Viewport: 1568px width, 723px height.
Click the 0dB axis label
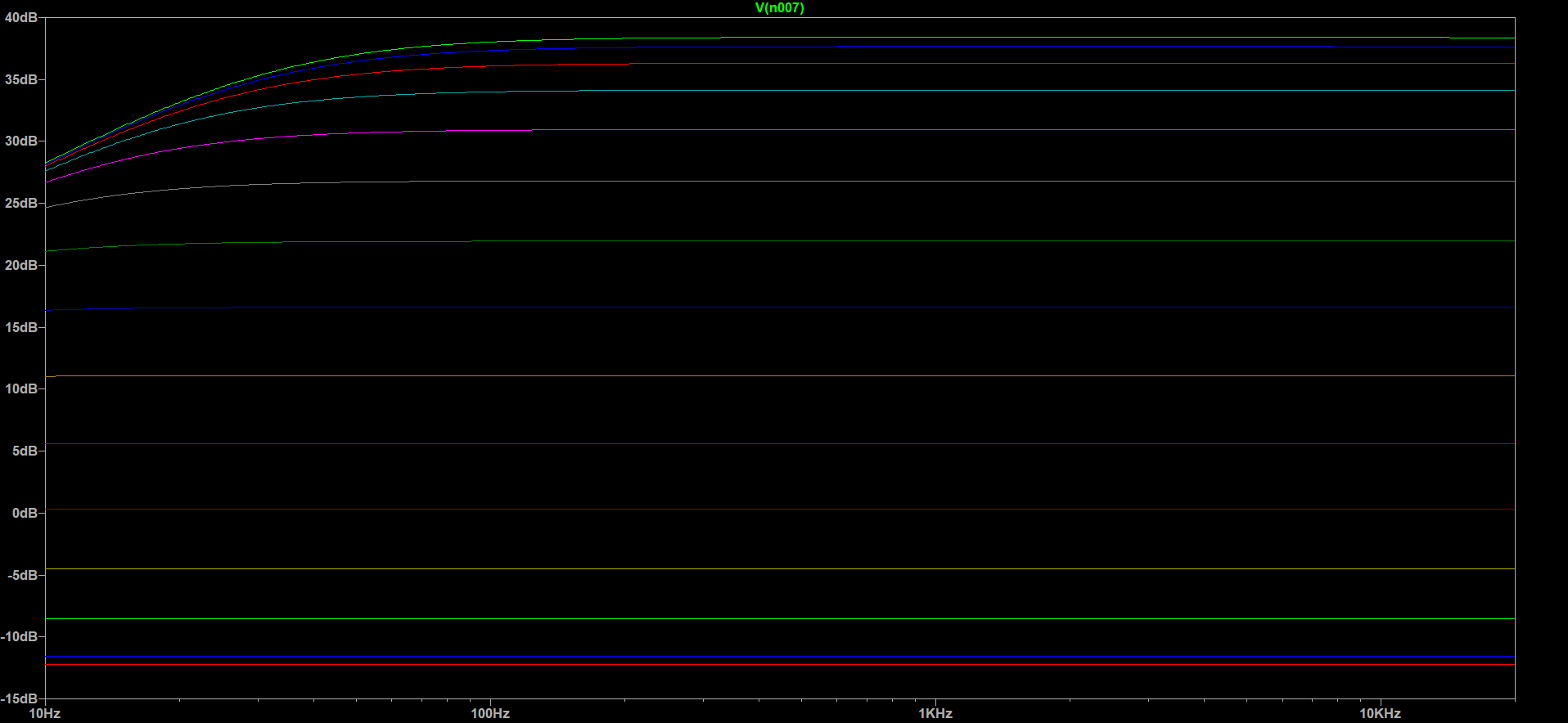(25, 513)
